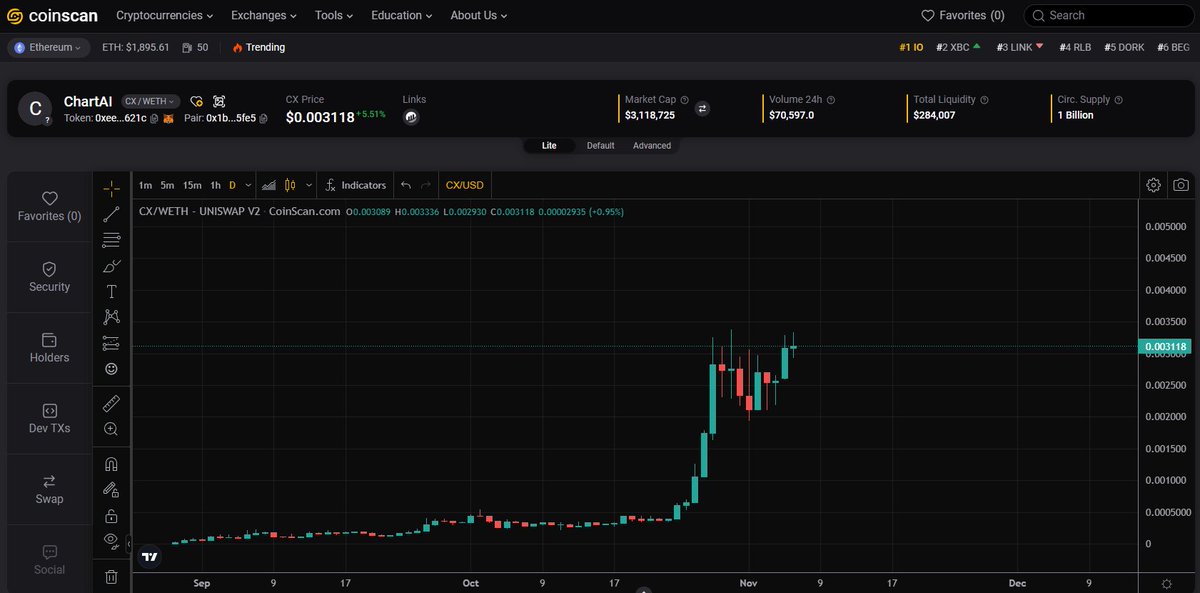1200x593 pixels.
Task: Switch to the Advanced chart view
Action: [652, 145]
